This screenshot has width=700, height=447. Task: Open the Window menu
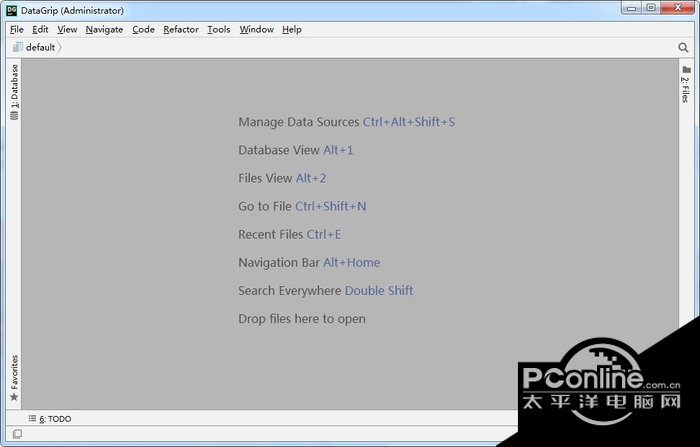point(257,29)
